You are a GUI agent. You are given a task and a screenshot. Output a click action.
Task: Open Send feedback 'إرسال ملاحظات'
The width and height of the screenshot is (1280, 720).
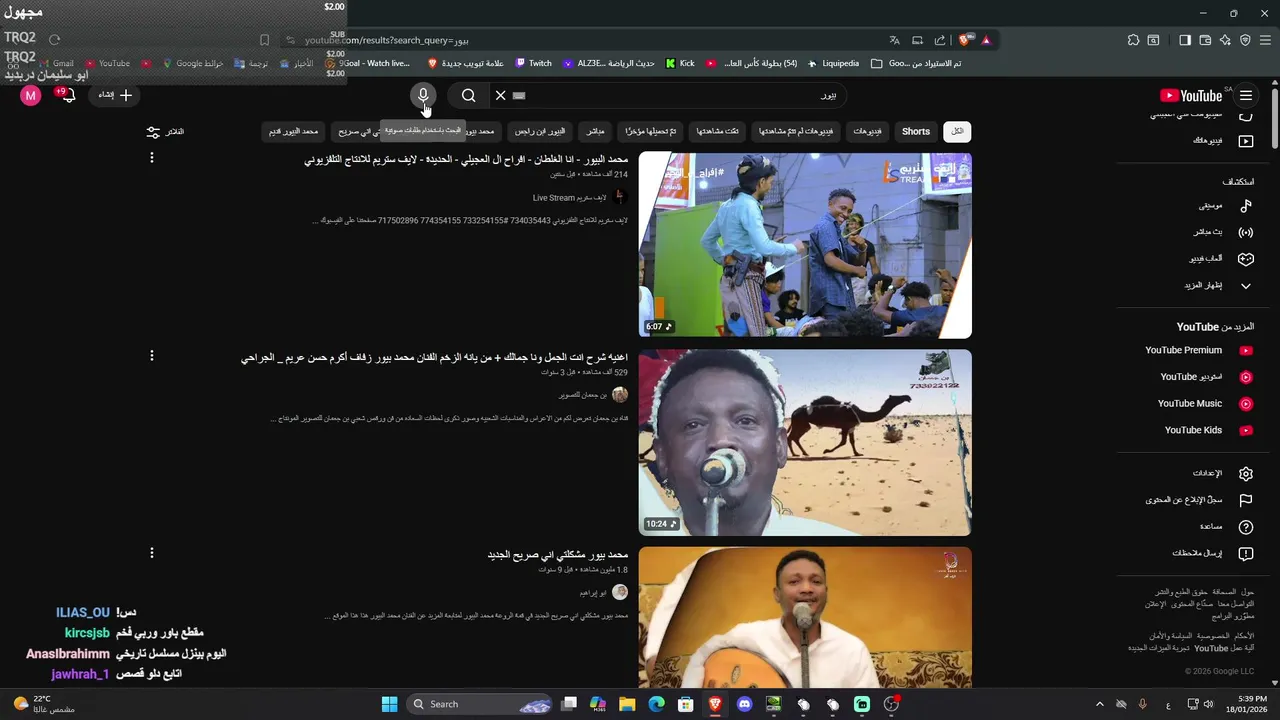1211,554
